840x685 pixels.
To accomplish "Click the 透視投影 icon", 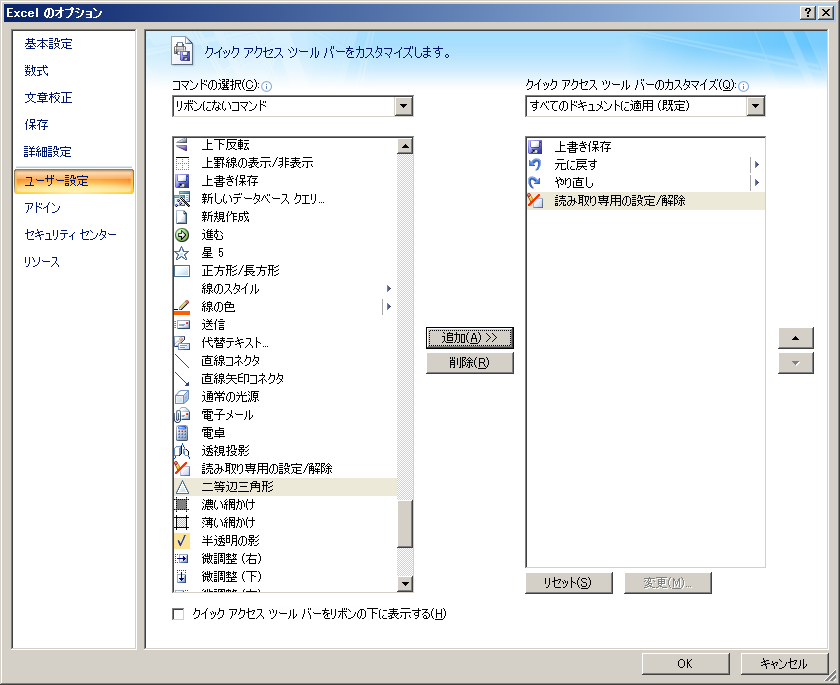I will (182, 451).
